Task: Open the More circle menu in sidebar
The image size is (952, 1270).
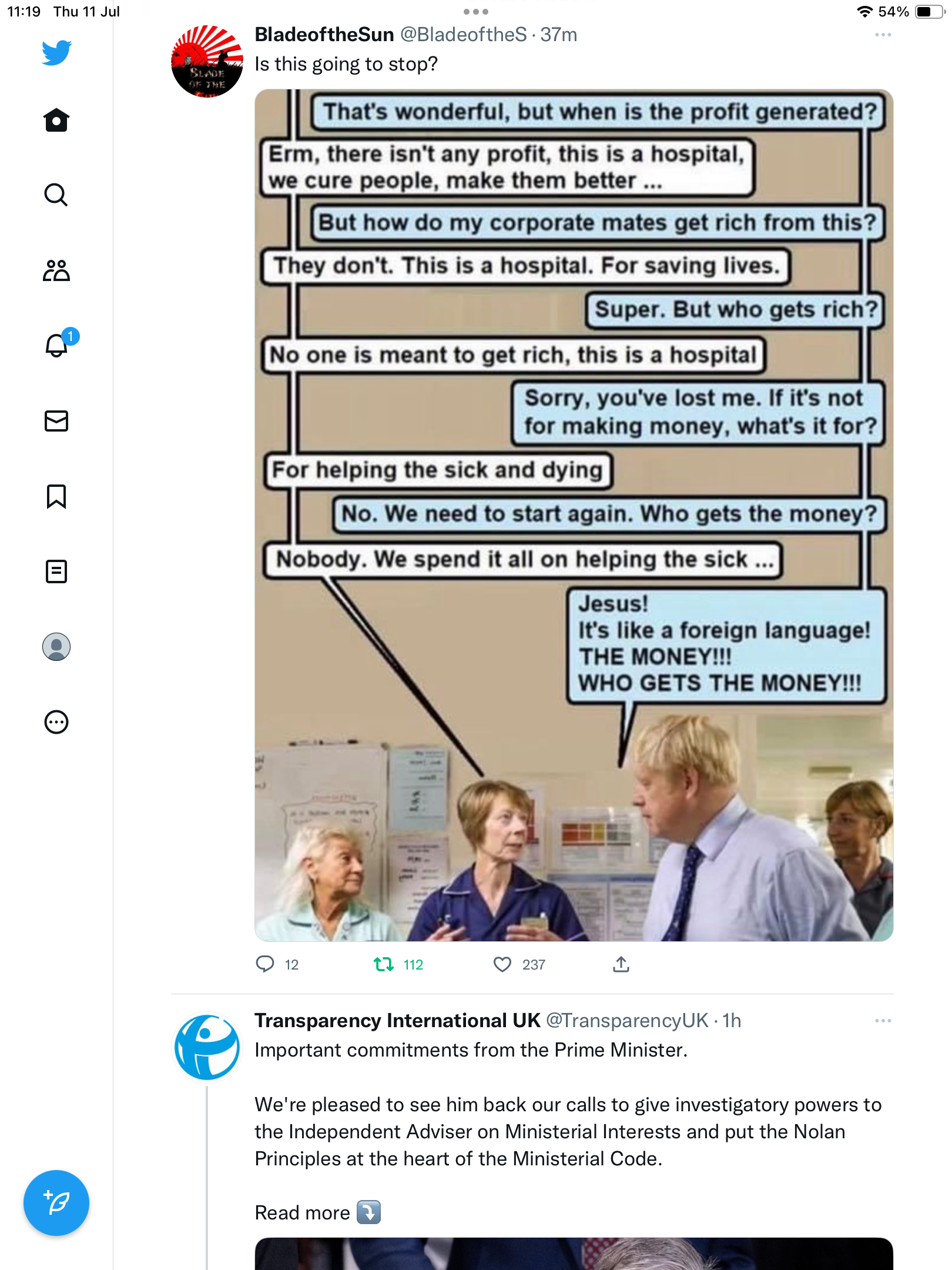Action: point(56,722)
